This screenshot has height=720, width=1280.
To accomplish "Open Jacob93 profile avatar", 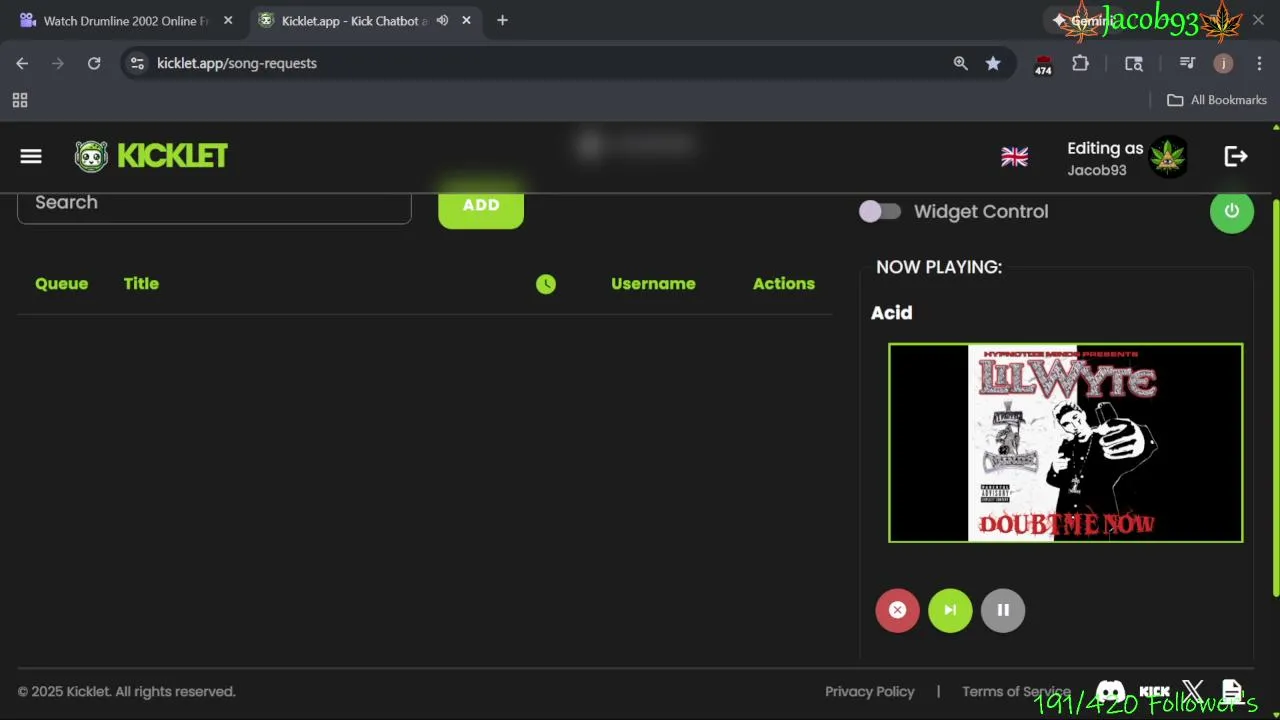I will [1168, 157].
